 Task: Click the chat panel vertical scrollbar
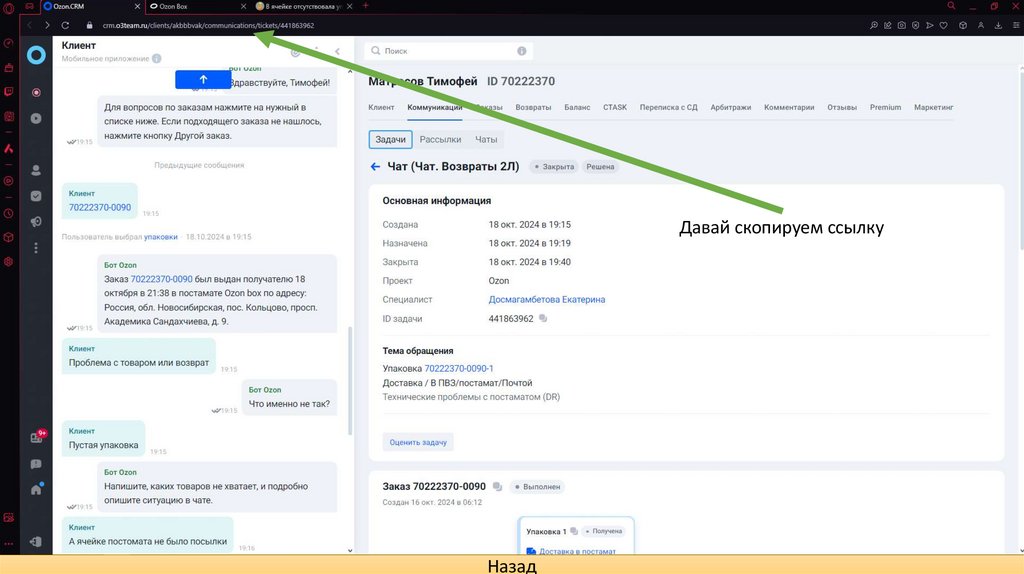click(350, 380)
